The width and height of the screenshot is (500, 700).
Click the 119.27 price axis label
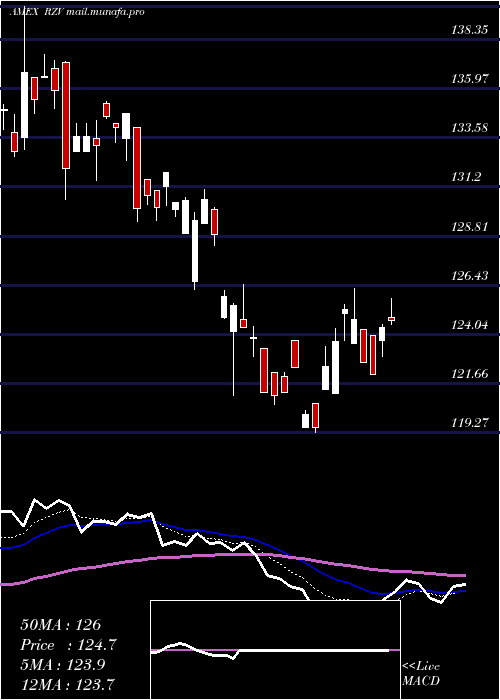pyautogui.click(x=469, y=423)
